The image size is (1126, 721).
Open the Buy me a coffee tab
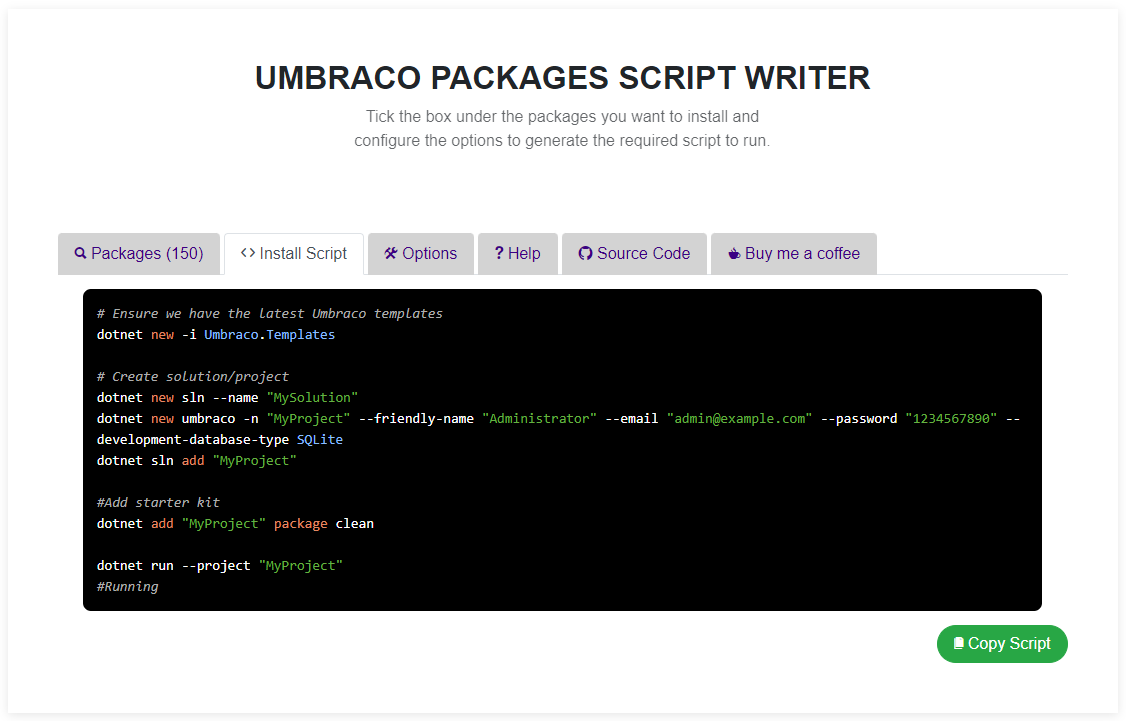click(x=794, y=253)
